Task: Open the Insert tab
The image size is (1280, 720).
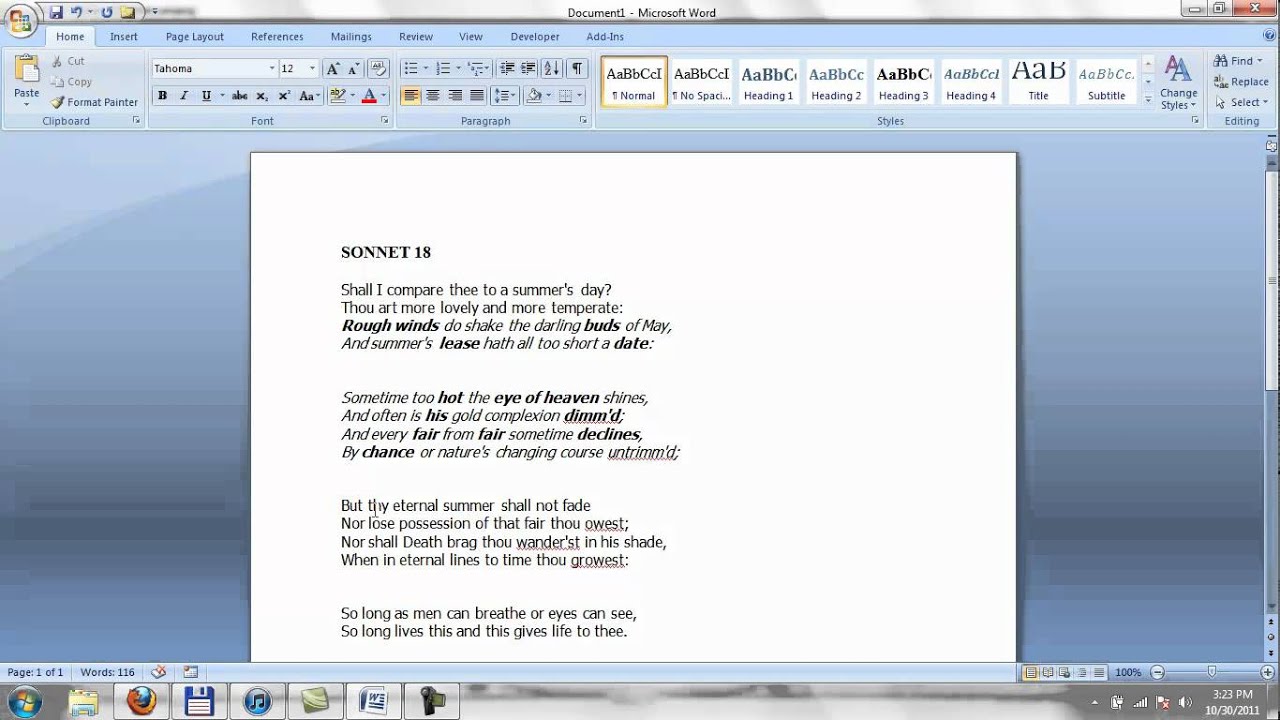Action: [124, 36]
